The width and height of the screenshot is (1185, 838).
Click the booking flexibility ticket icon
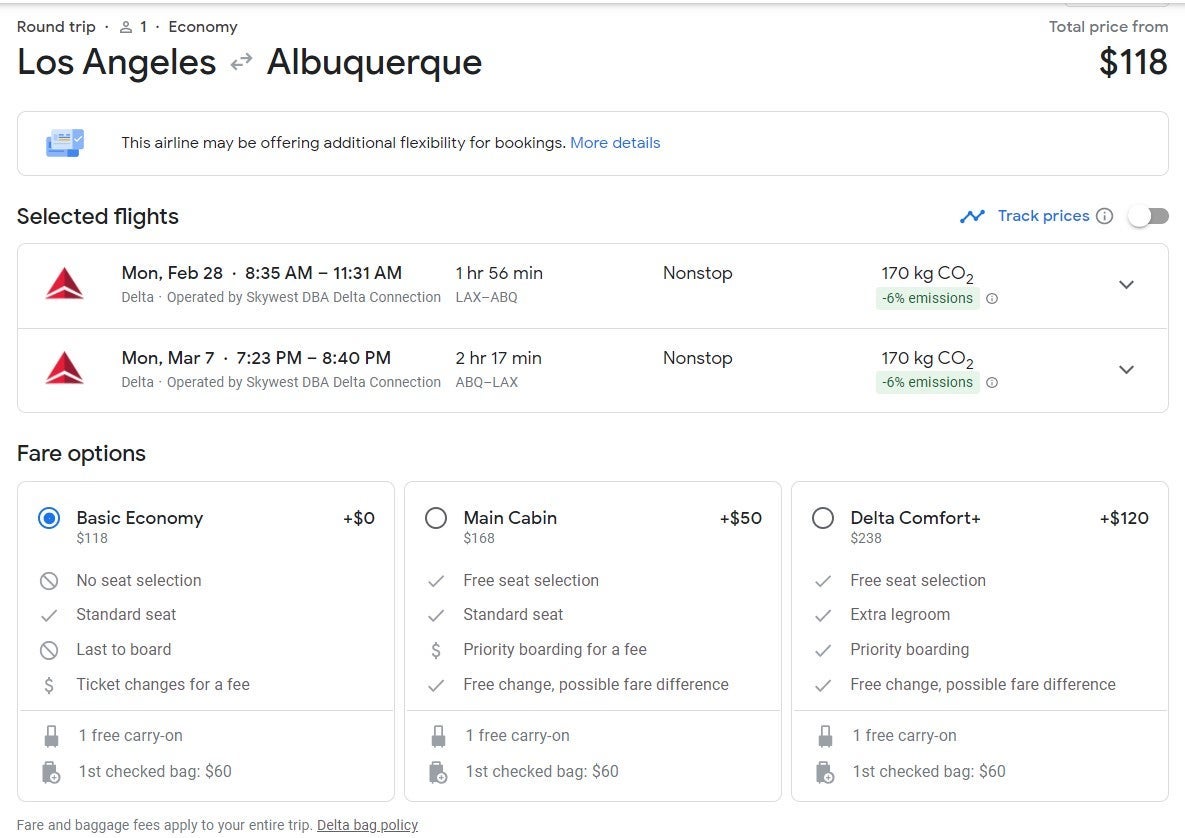click(65, 143)
